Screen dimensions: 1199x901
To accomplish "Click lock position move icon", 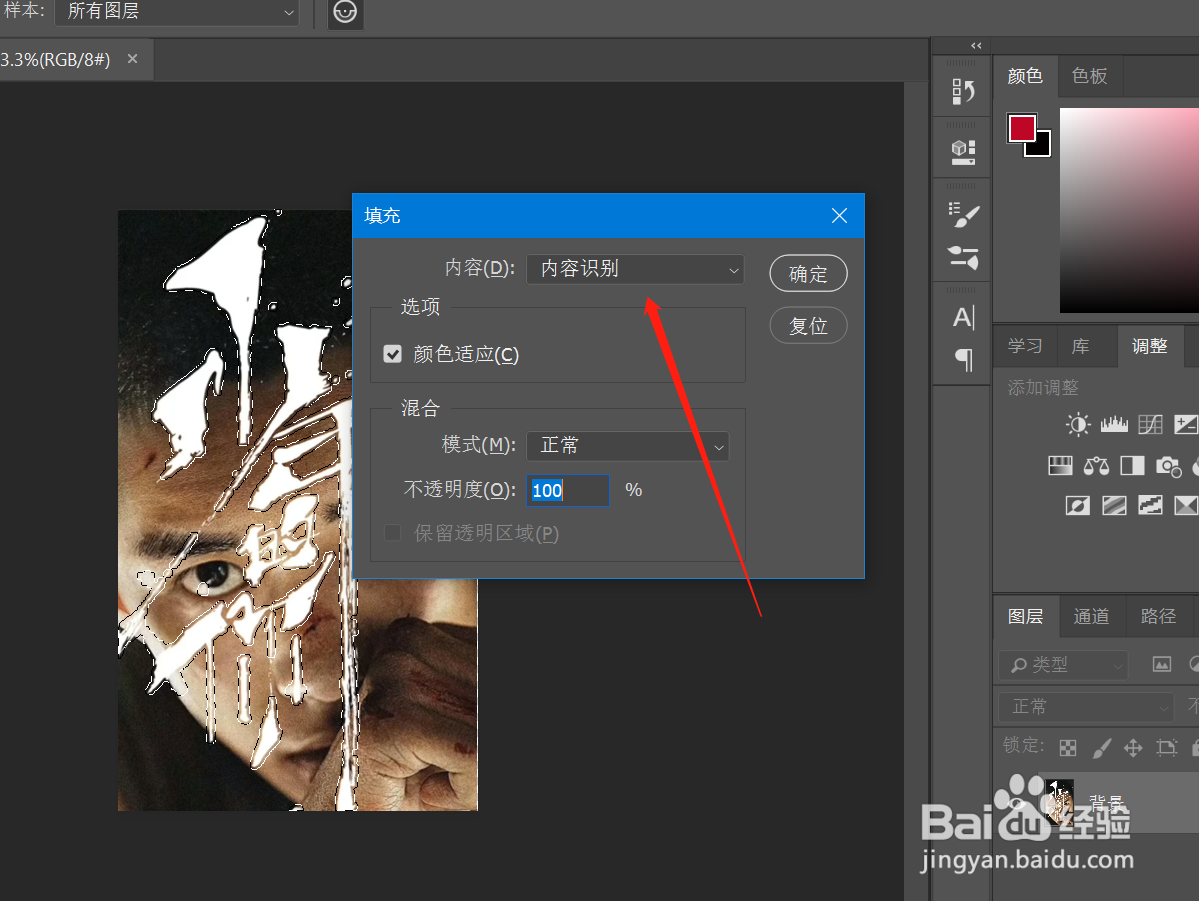I will click(1133, 747).
